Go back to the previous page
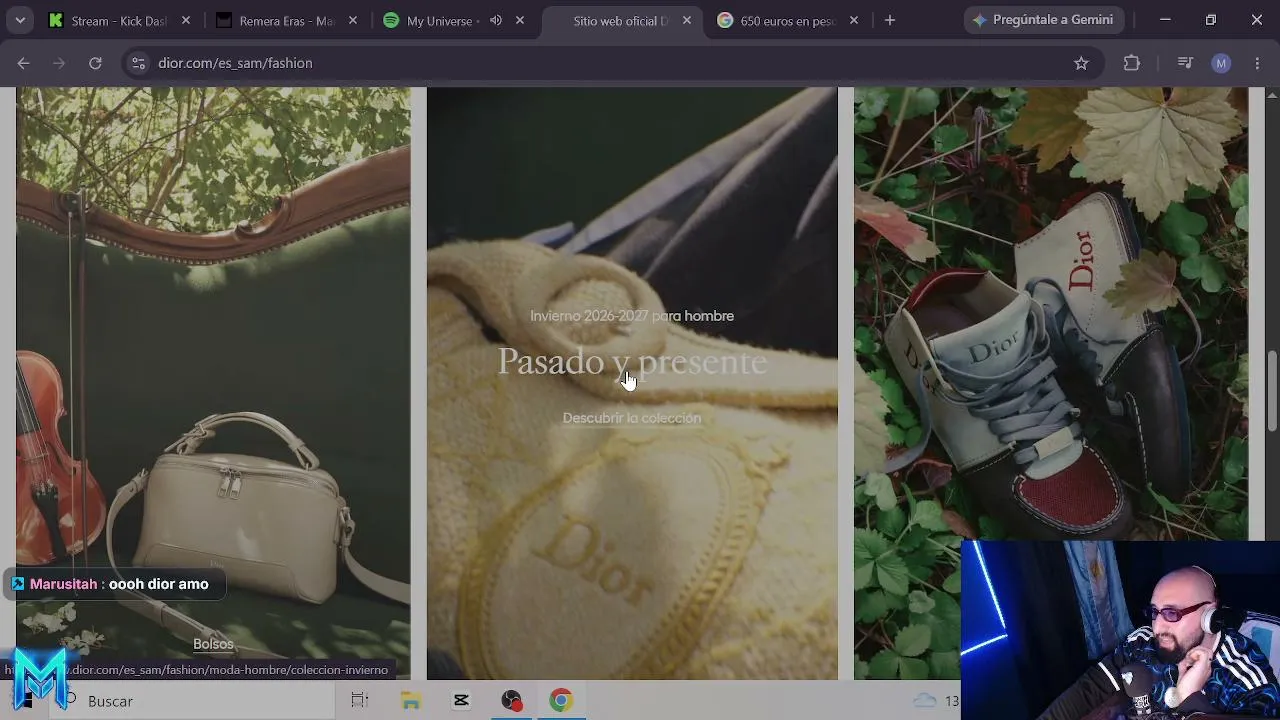Viewport: 1280px width, 720px height. click(x=23, y=63)
